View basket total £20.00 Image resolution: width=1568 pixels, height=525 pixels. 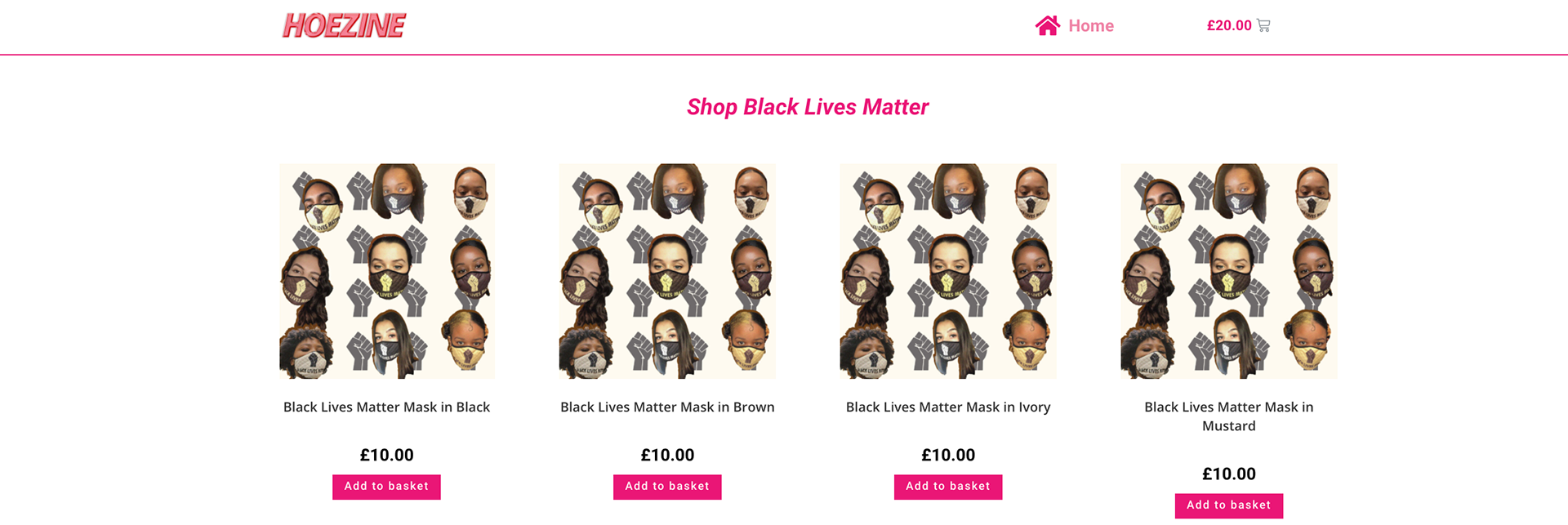(1228, 26)
